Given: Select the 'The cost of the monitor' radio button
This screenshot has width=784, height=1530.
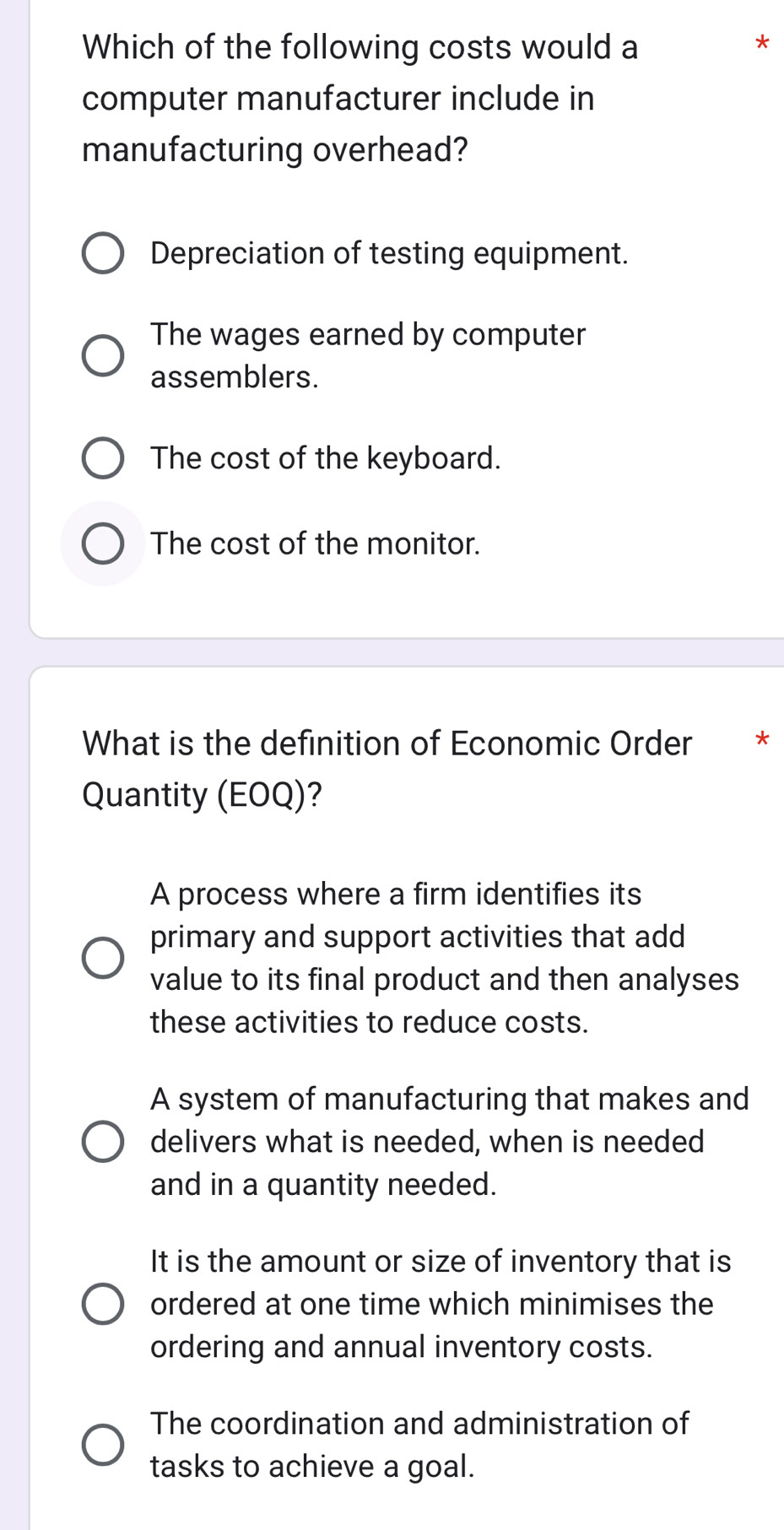Looking at the screenshot, I should click(x=103, y=543).
